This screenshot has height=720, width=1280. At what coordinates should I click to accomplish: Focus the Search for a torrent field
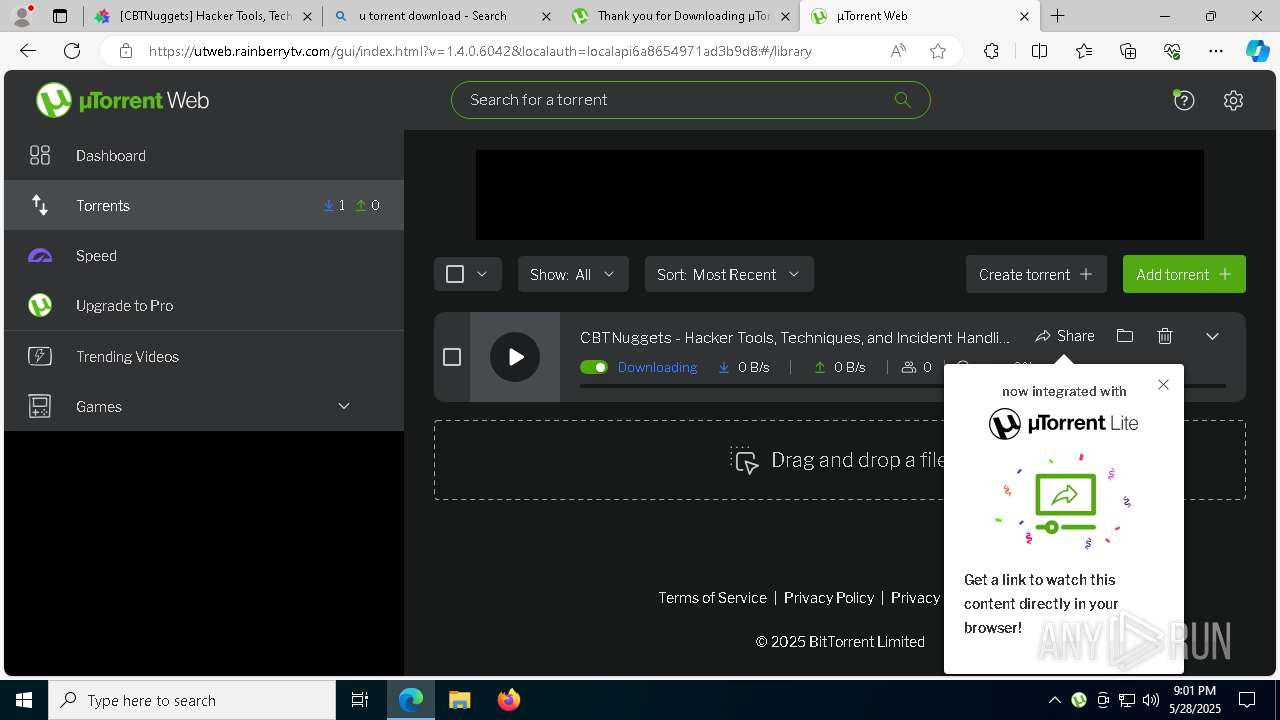point(690,100)
